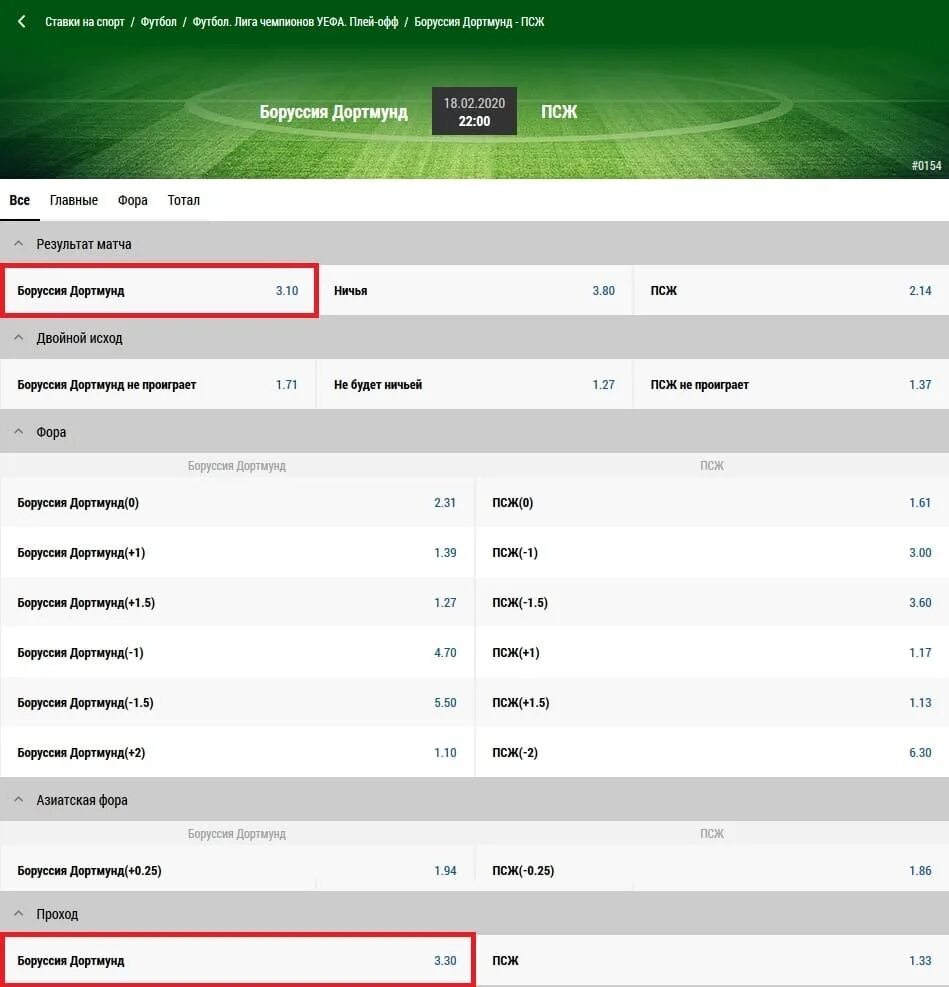Select ПСЖ(-2) handicap at 6.30

pyautogui.click(x=712, y=752)
